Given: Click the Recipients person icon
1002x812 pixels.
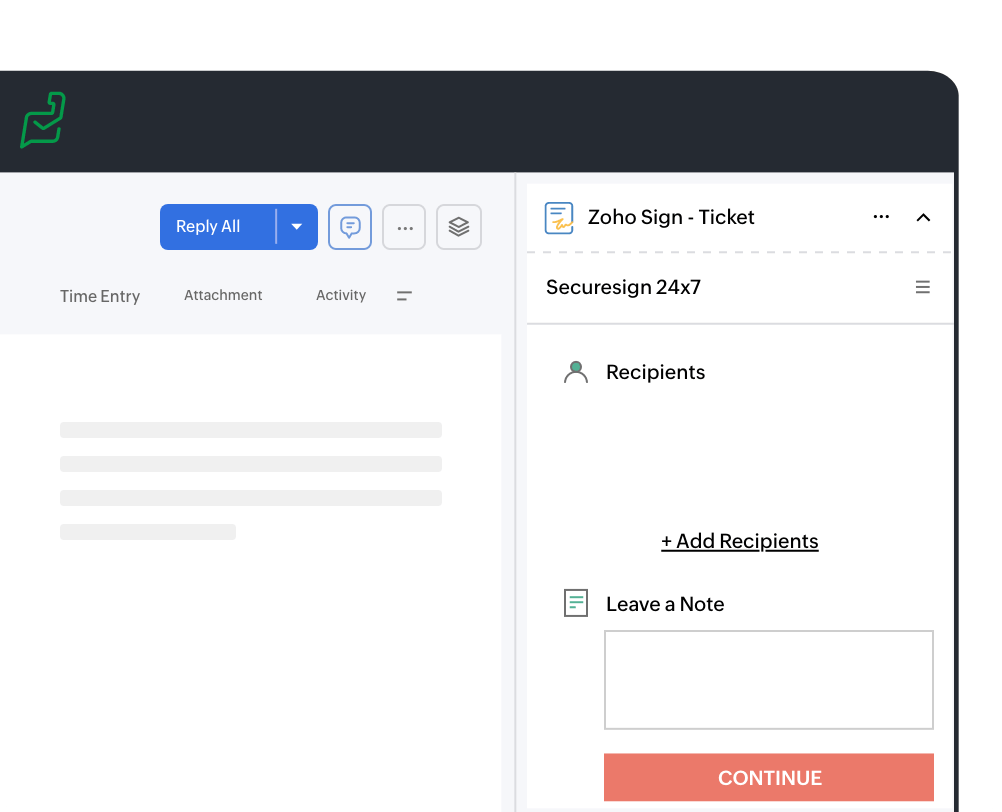Looking at the screenshot, I should click(x=576, y=372).
